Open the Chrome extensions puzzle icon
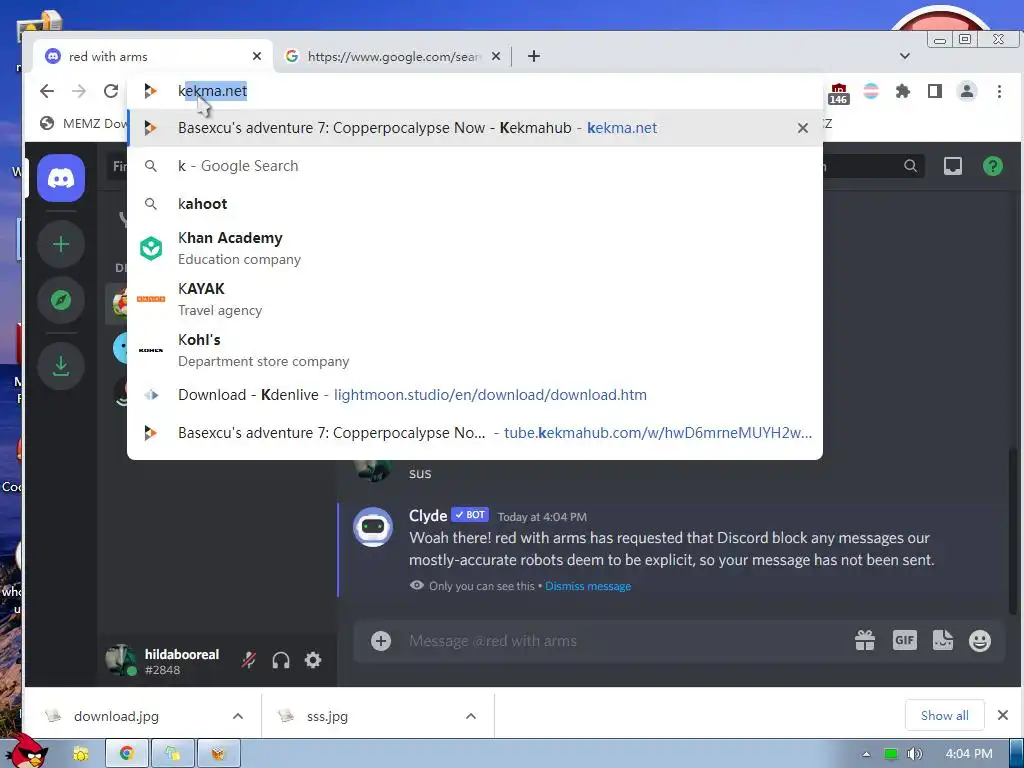The image size is (1024, 768). [x=903, y=91]
